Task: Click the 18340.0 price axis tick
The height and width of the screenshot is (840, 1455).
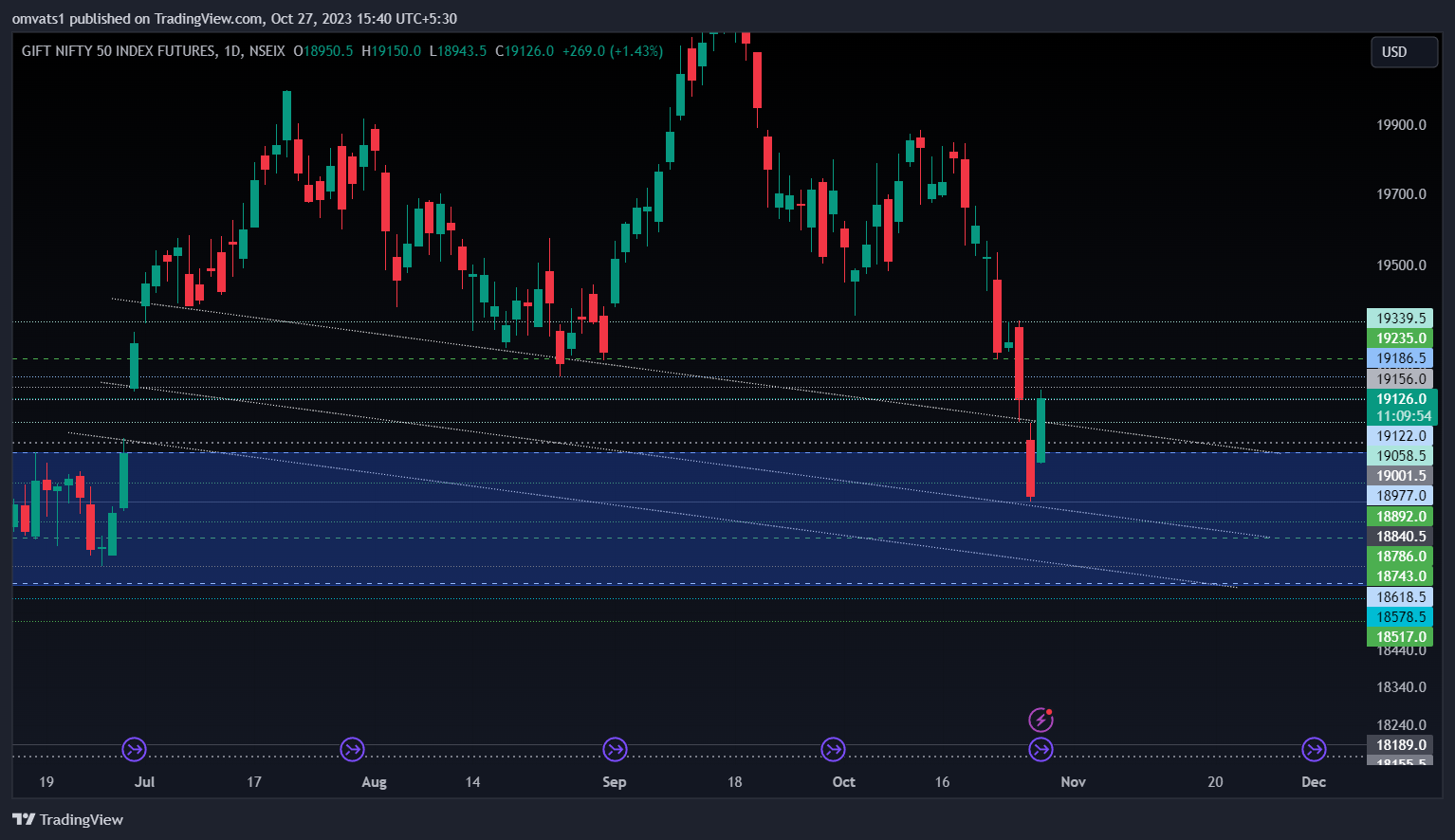Action: tap(1401, 687)
